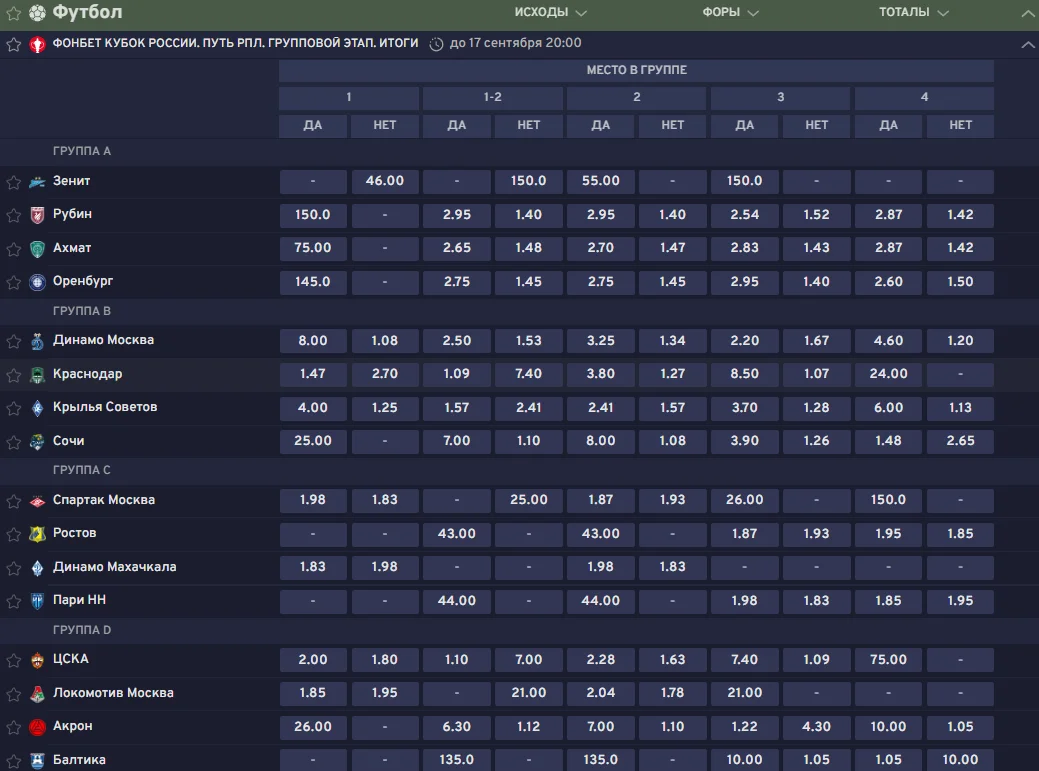Click the Zenit team logo icon
The height and width of the screenshot is (771, 1039).
[38, 181]
